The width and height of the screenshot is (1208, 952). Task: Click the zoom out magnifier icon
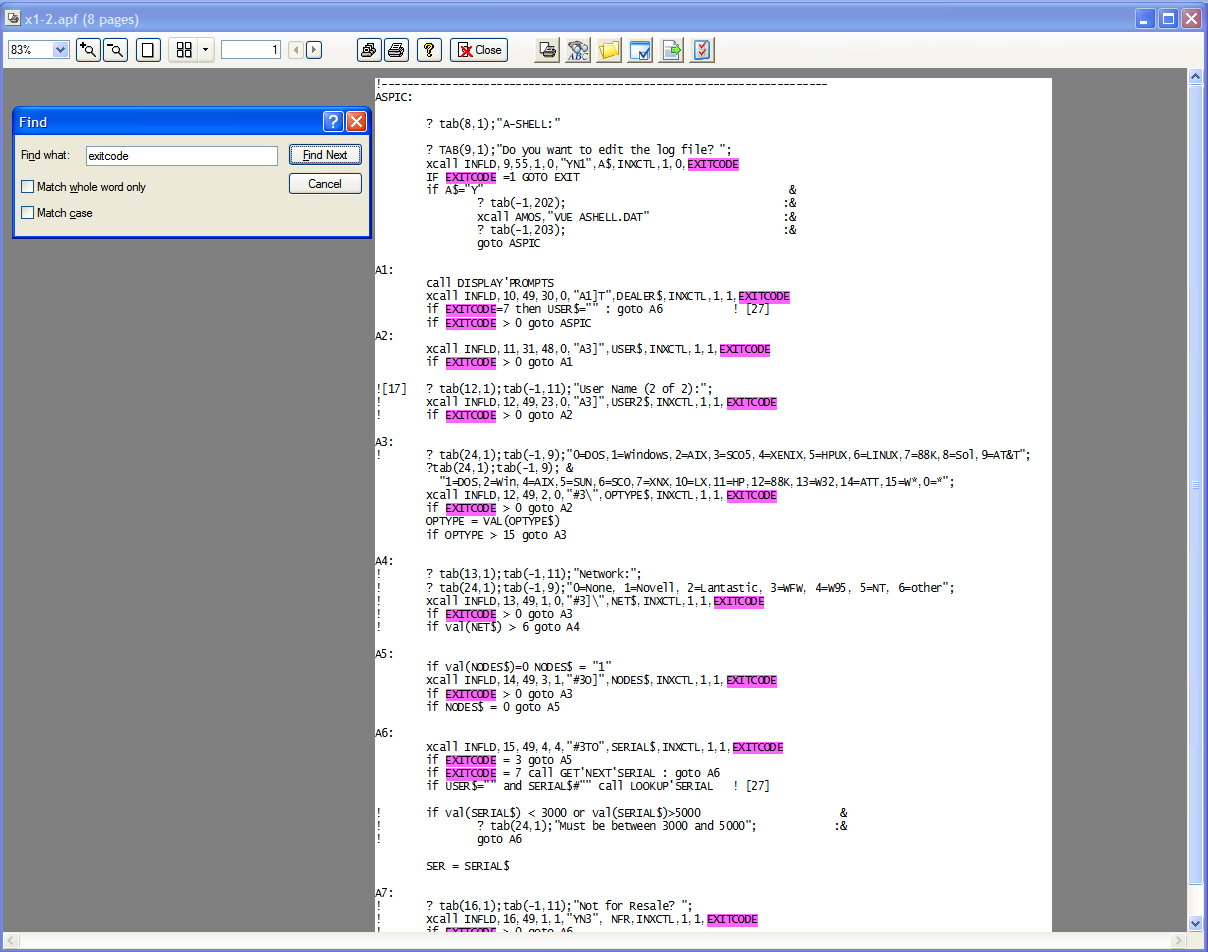pos(116,50)
